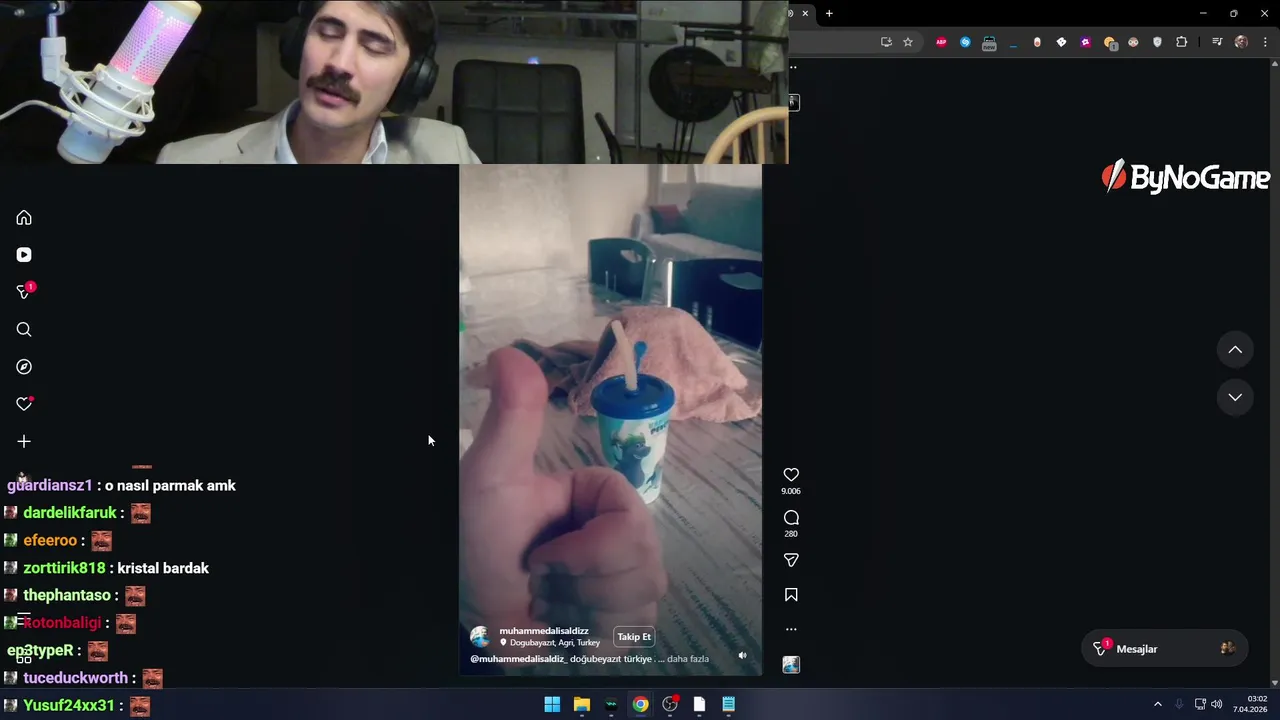
Task: Click chat username Yusuf24xx31
Action: click(69, 705)
